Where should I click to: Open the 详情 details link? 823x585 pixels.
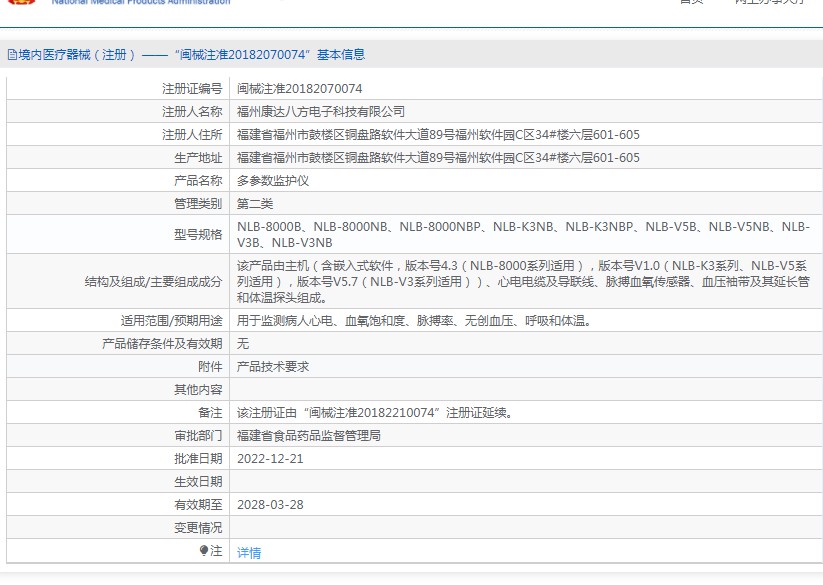[x=249, y=552]
